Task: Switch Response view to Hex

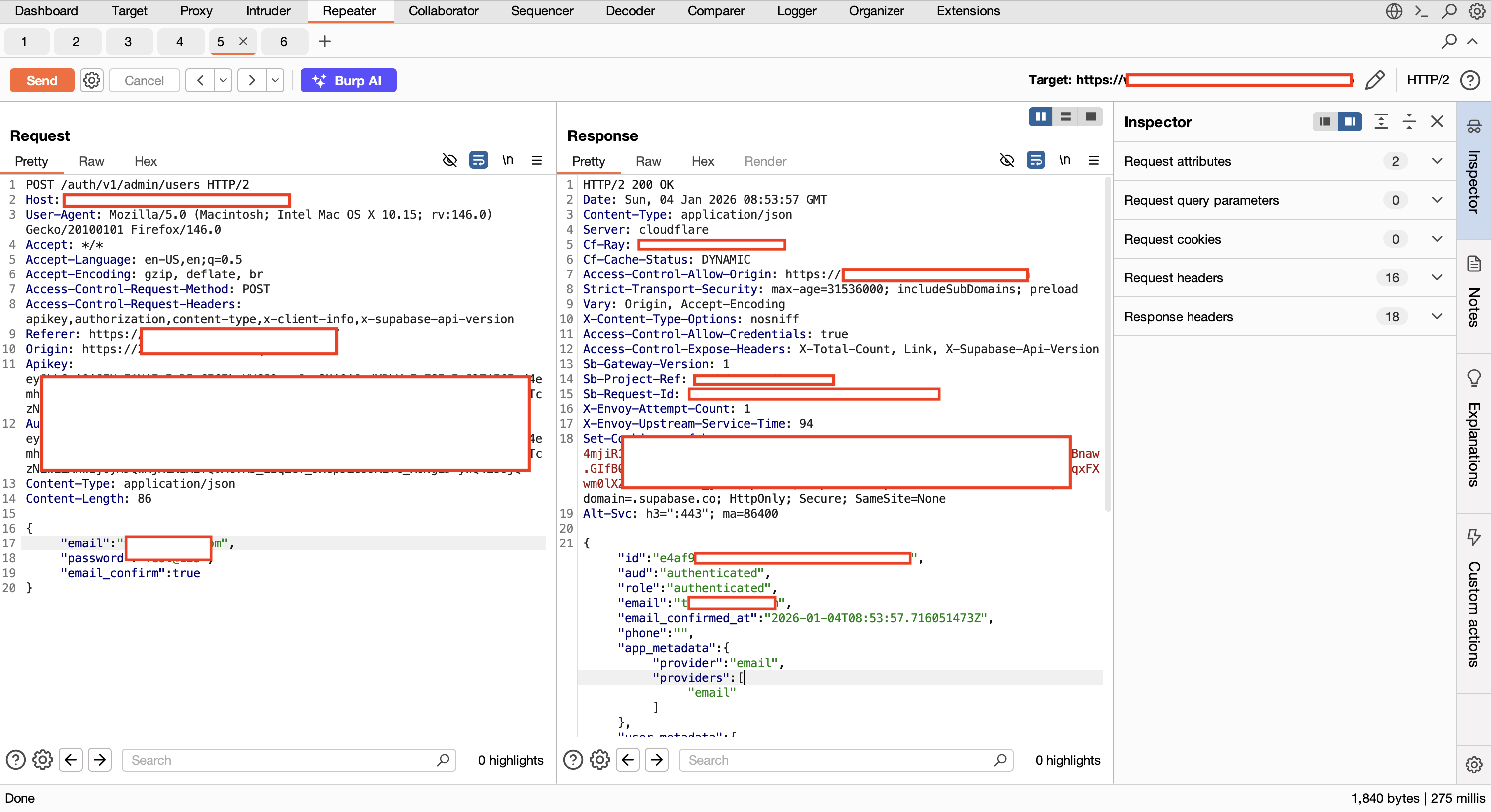Action: [703, 161]
